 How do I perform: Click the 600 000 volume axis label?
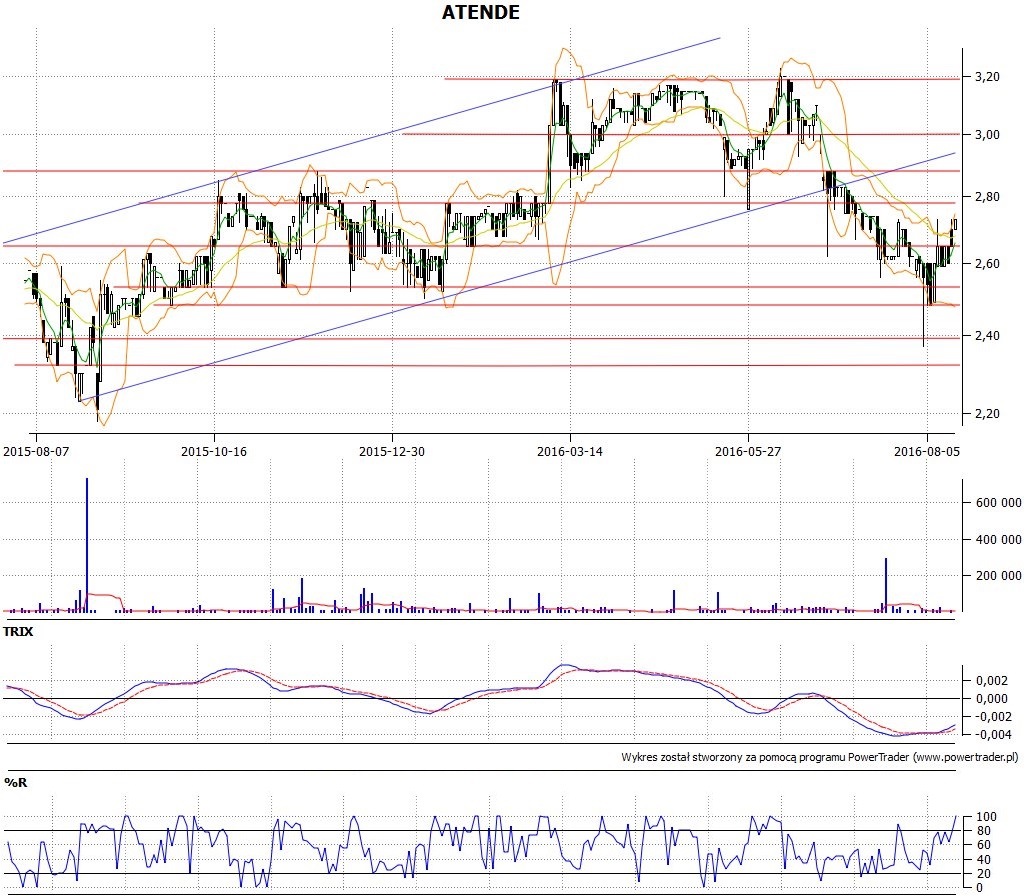pyautogui.click(x=999, y=503)
